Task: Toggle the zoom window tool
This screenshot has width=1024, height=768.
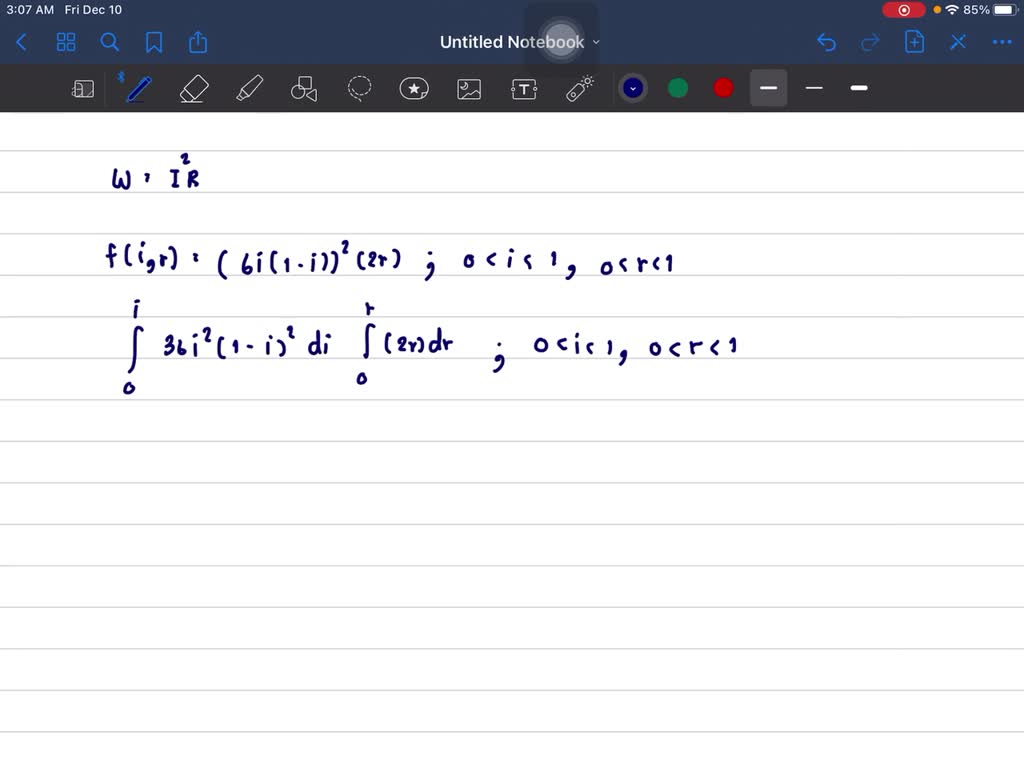Action: (83, 89)
